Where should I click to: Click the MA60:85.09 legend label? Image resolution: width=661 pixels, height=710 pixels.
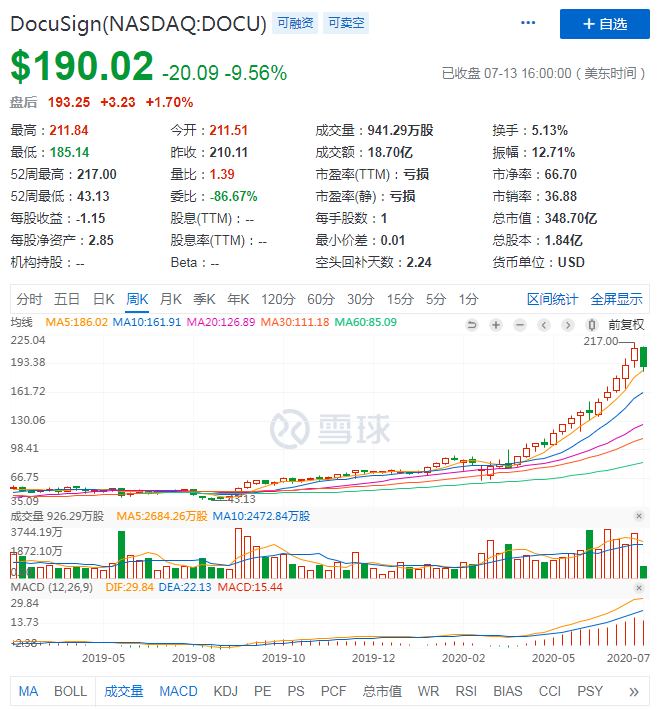pos(365,322)
